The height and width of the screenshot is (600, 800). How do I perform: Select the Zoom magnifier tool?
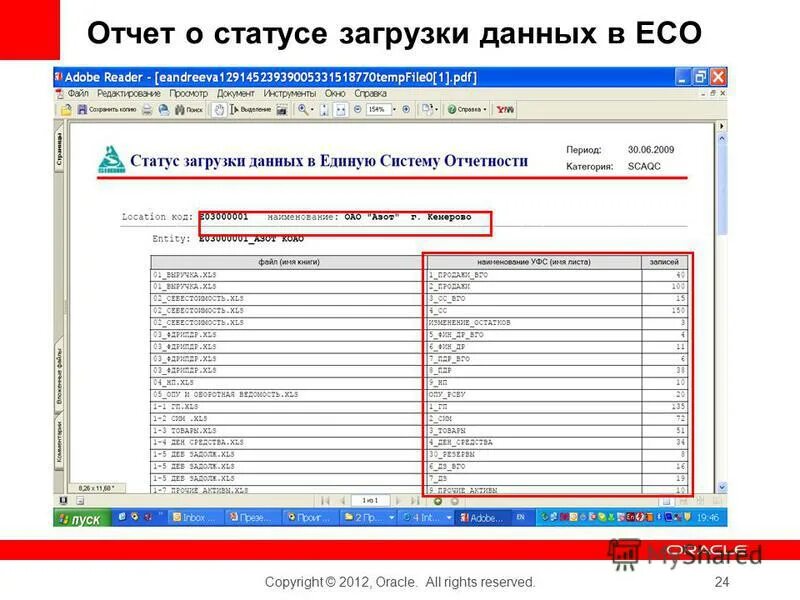point(302,110)
